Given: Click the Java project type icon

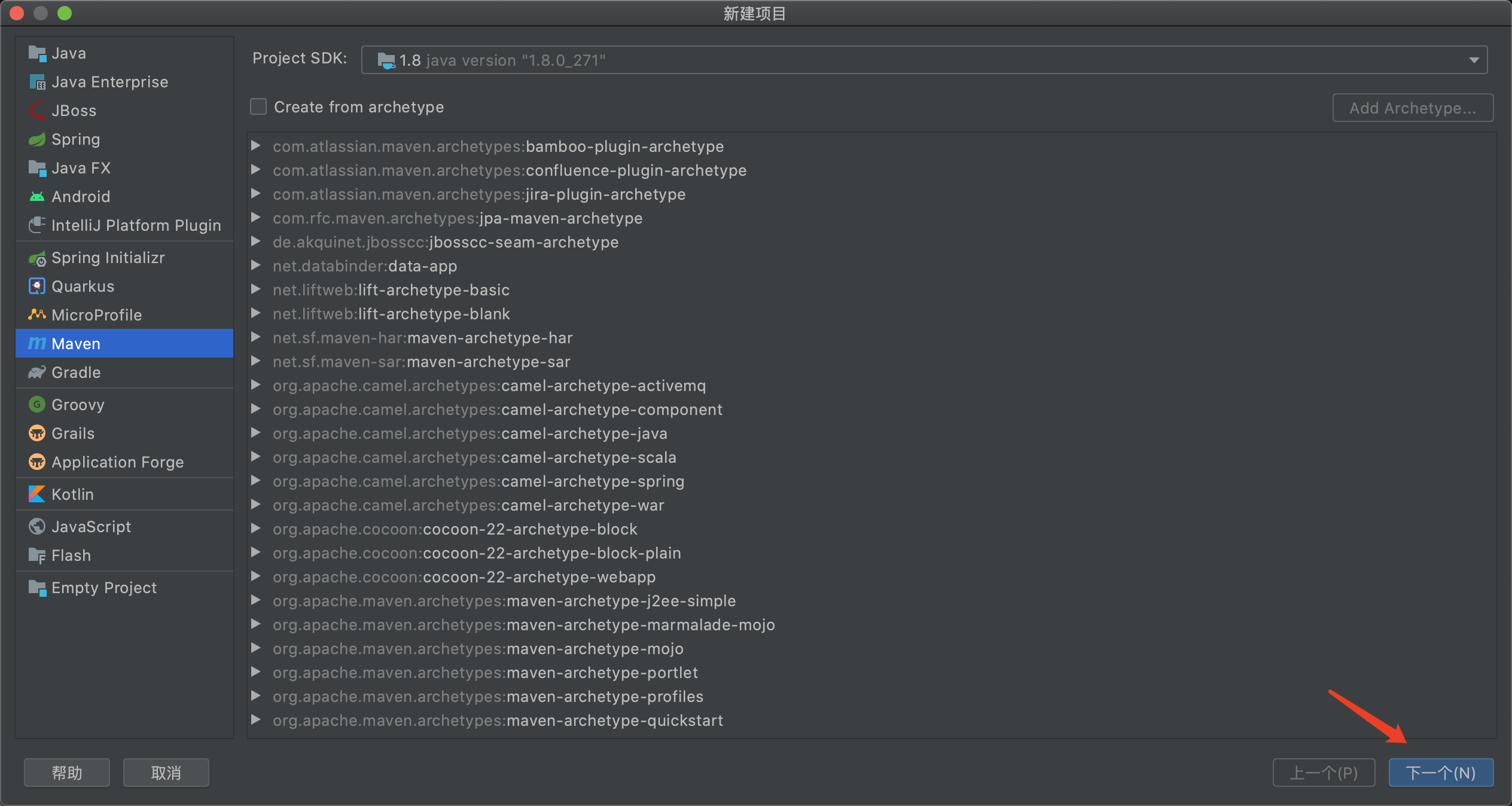Looking at the screenshot, I should 37,53.
